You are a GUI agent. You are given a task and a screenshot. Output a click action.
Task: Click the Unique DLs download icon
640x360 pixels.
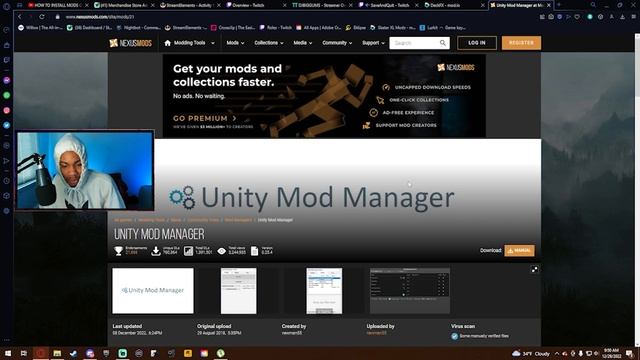(x=156, y=251)
